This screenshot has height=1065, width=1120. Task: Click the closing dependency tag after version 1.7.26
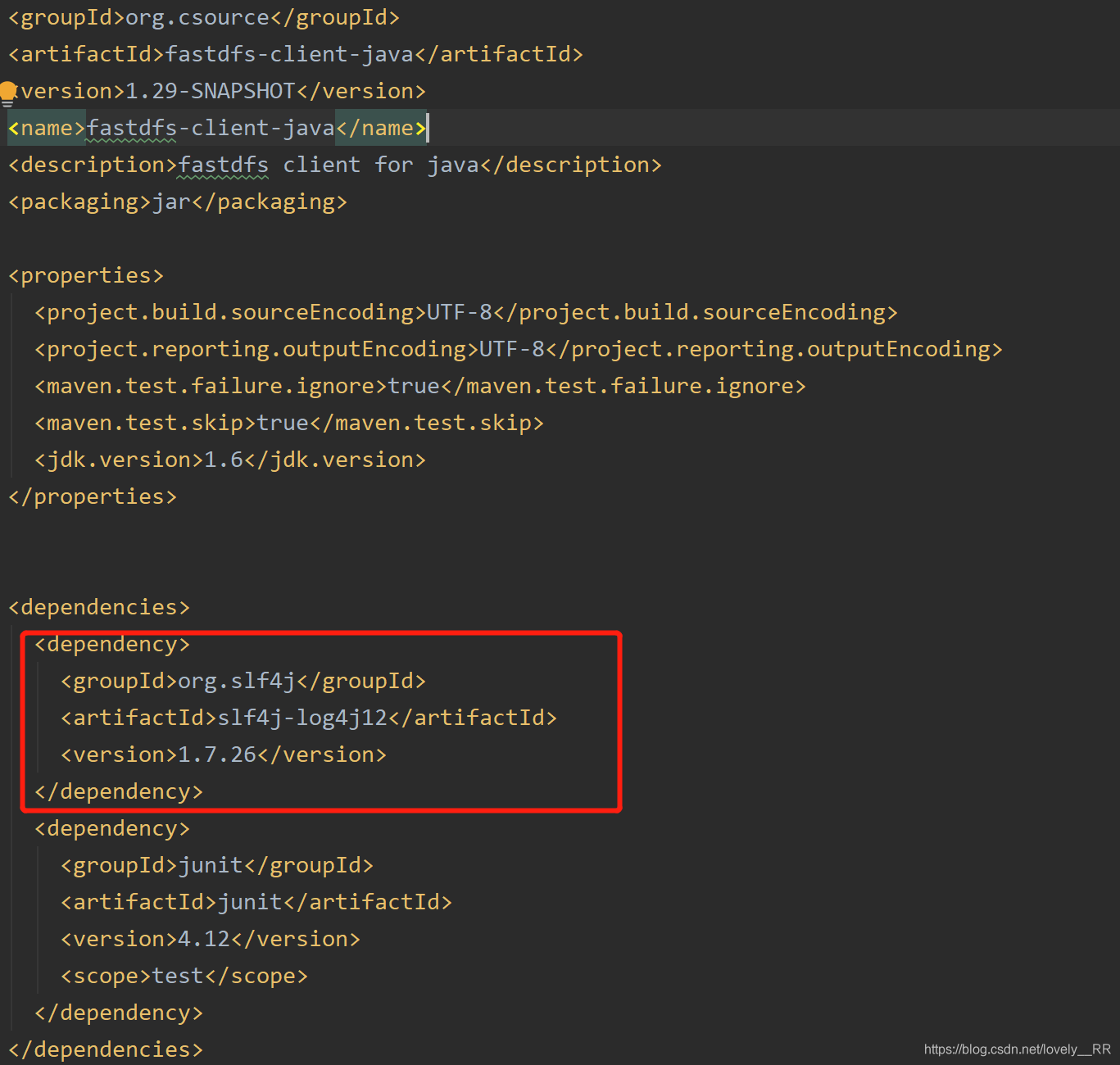pos(119,791)
